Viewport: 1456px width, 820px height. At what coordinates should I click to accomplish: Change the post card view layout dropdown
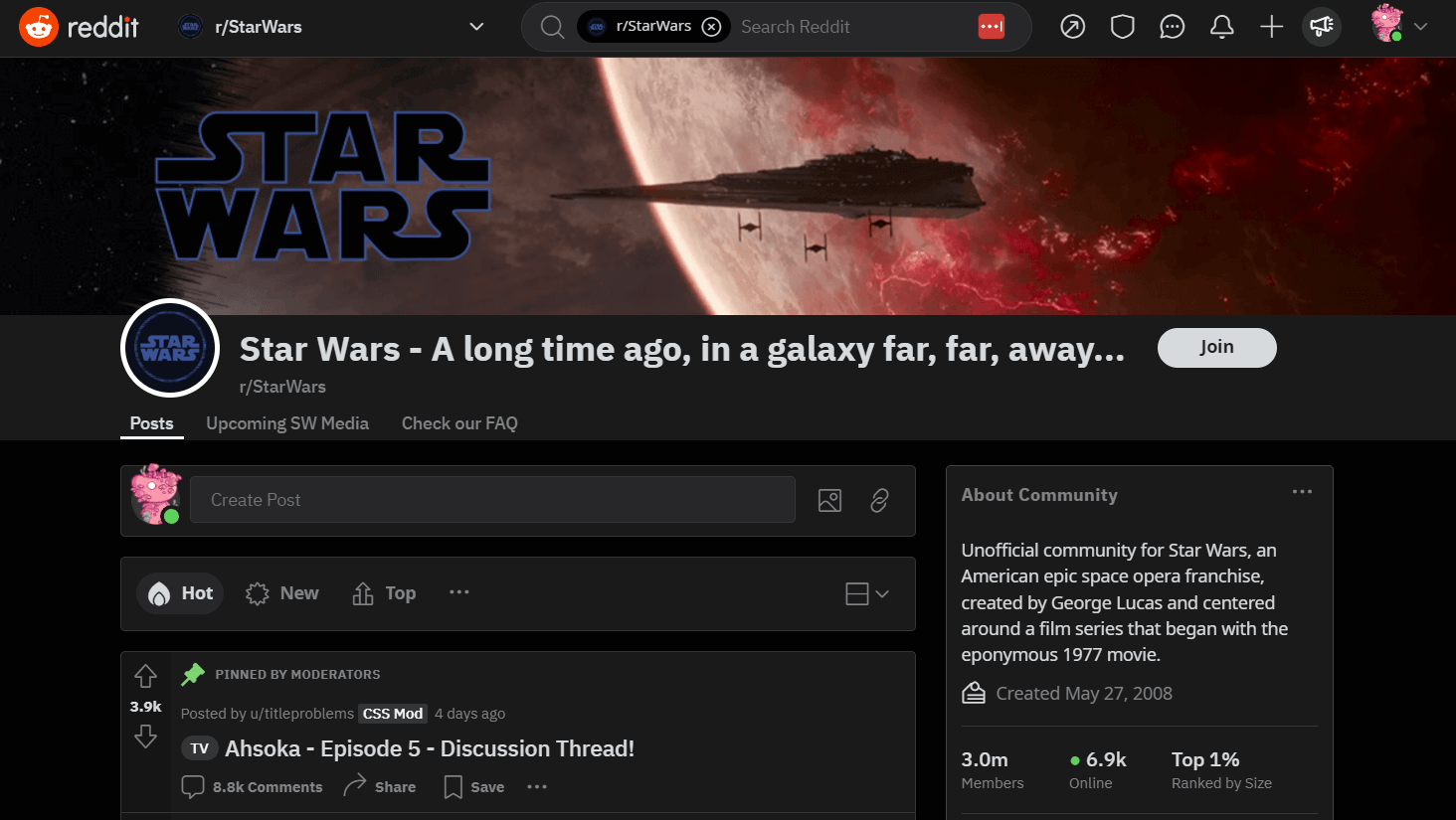866,593
